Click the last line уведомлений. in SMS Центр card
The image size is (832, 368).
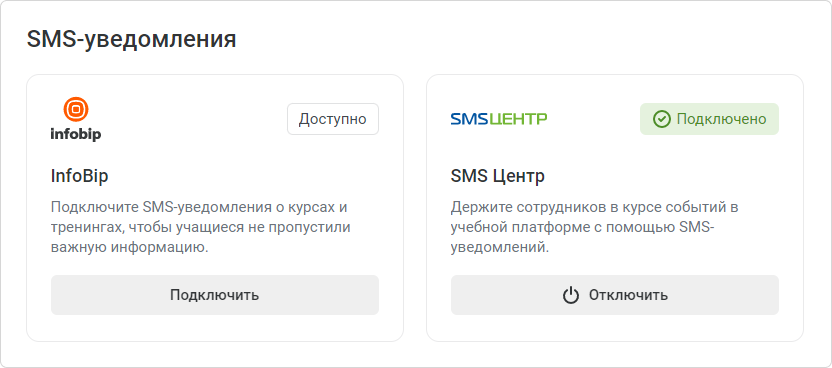point(500,247)
